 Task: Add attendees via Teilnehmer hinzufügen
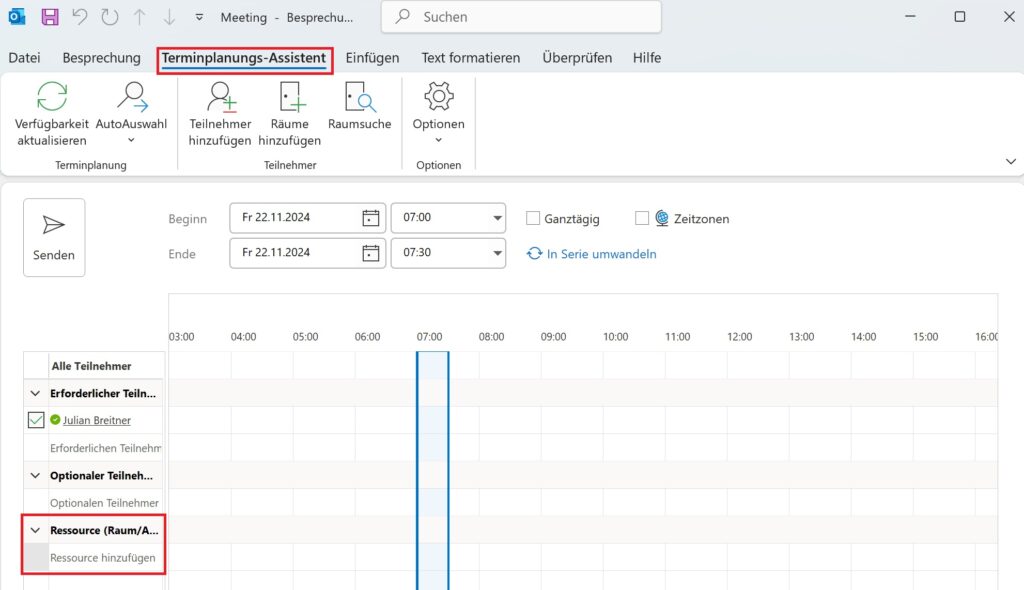pyautogui.click(x=220, y=114)
